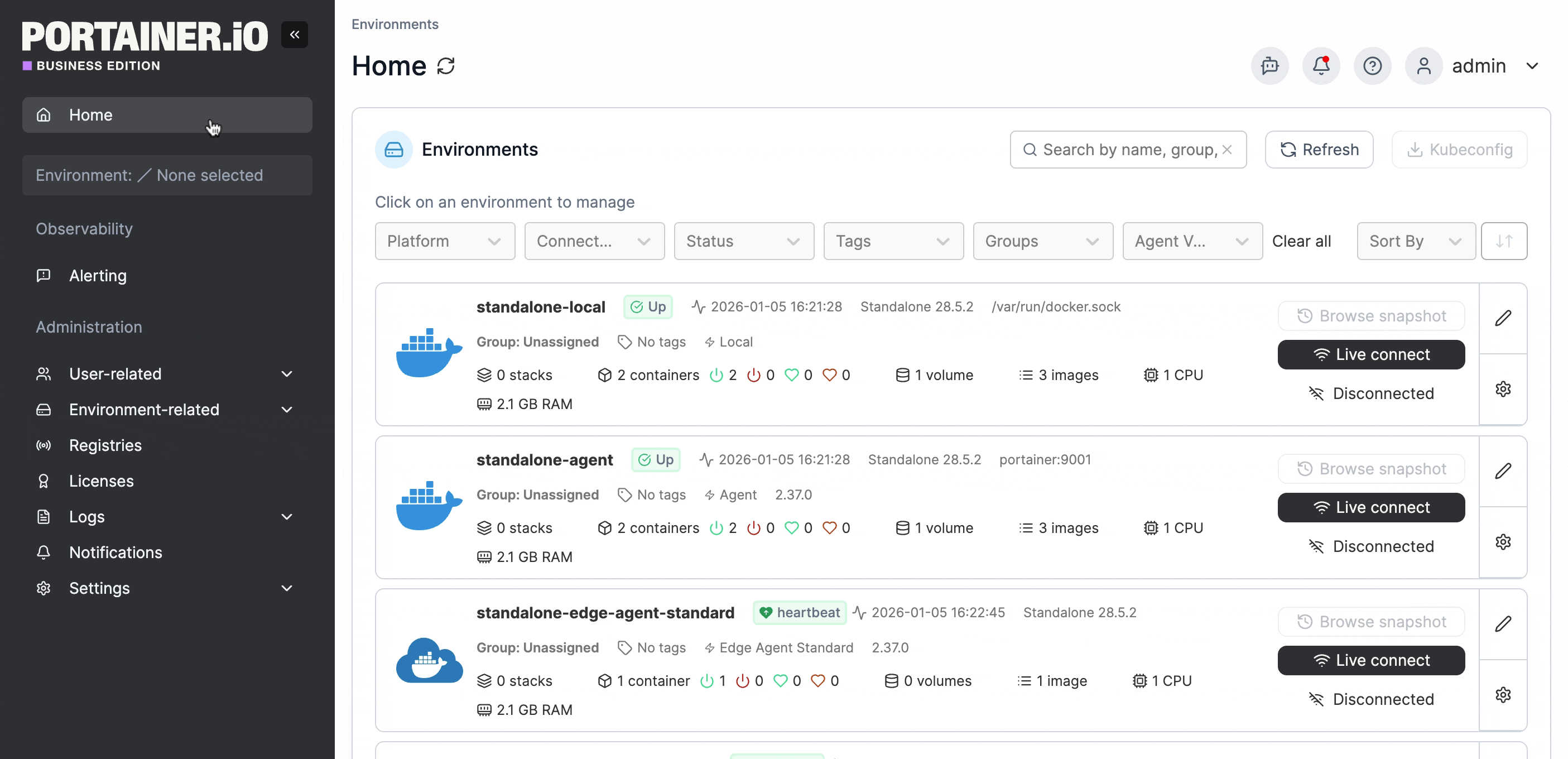Click pencil edit icon for standalone-local

[1502, 318]
